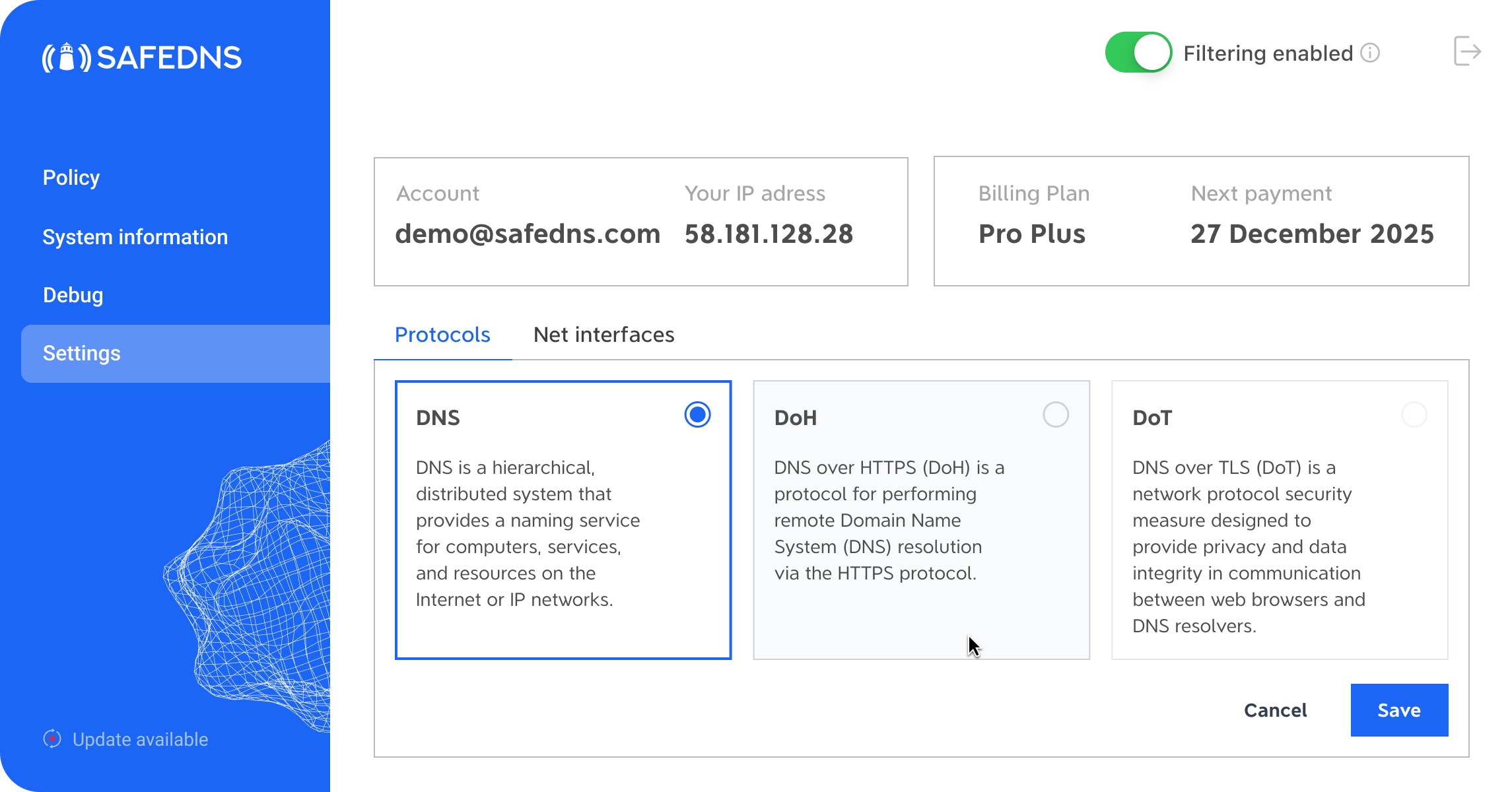1512x792 pixels.
Task: Open the Settings page
Action: click(81, 354)
